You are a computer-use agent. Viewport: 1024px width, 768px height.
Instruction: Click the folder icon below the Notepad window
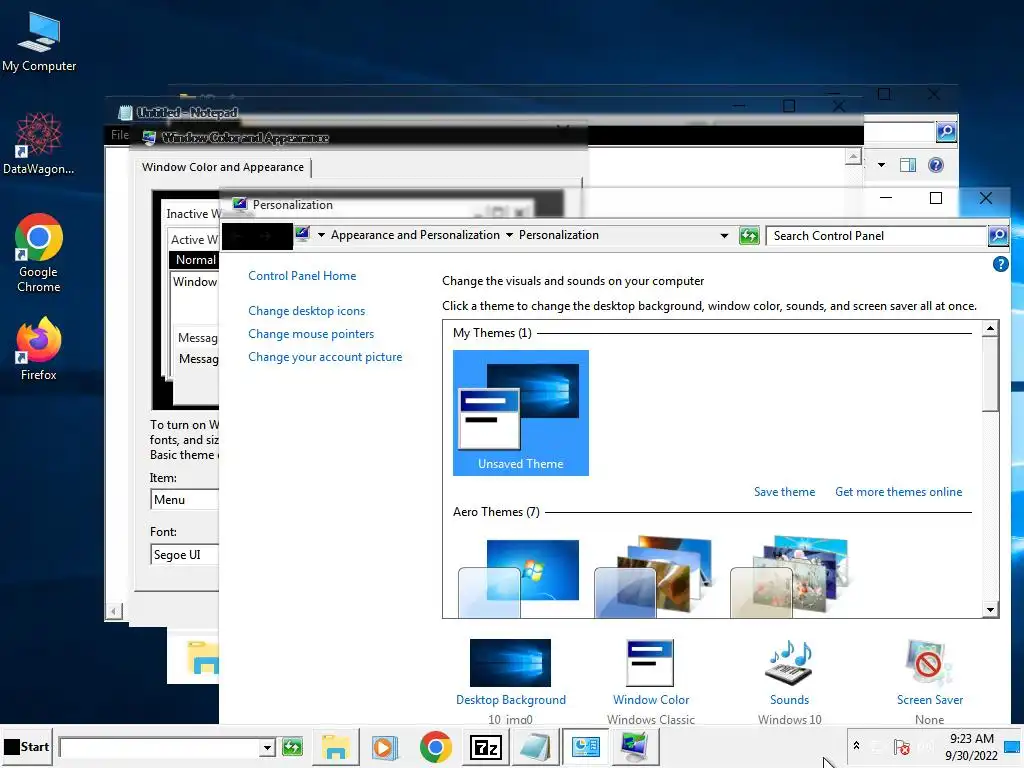(x=202, y=657)
